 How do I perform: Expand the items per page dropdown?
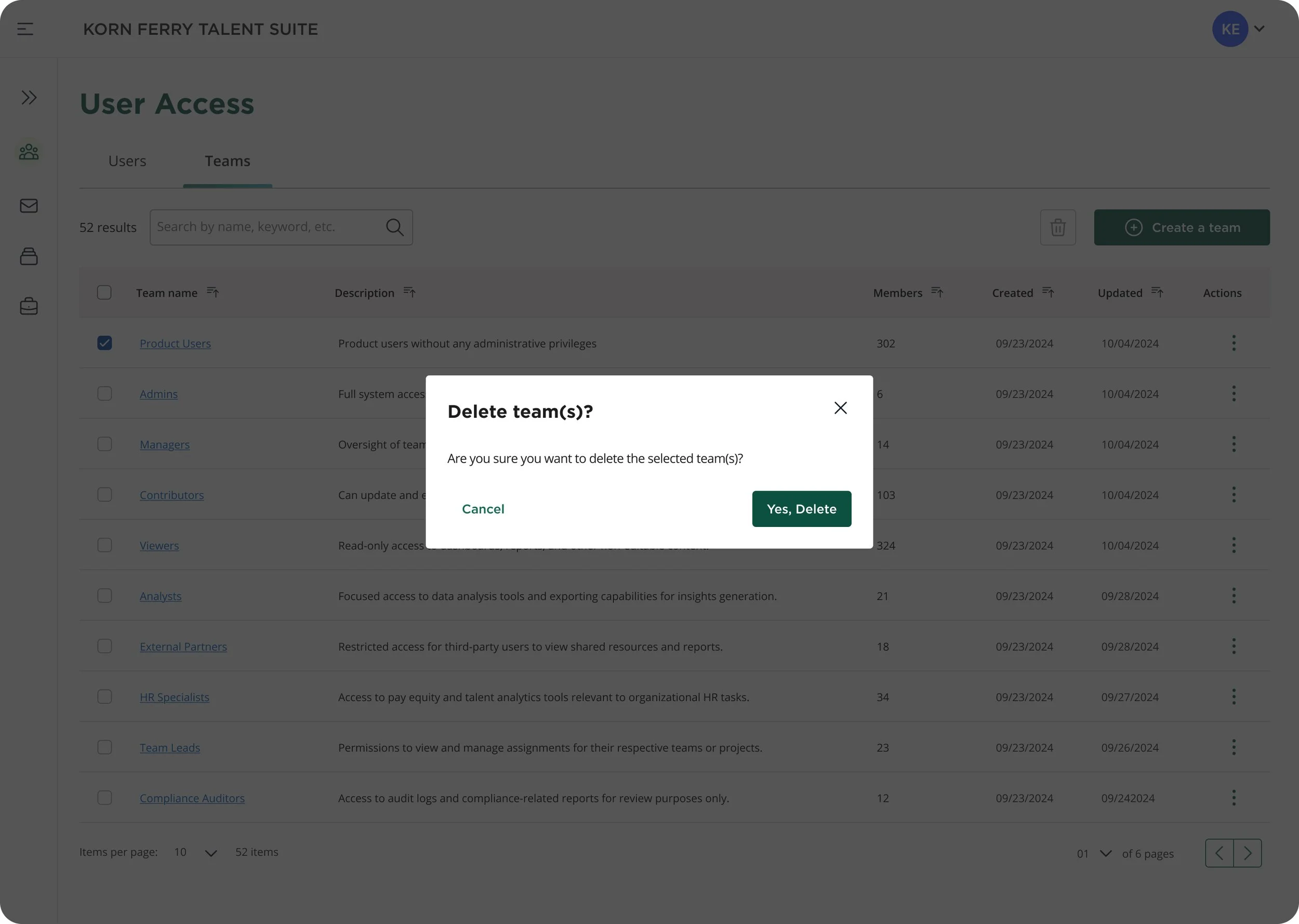point(210,853)
